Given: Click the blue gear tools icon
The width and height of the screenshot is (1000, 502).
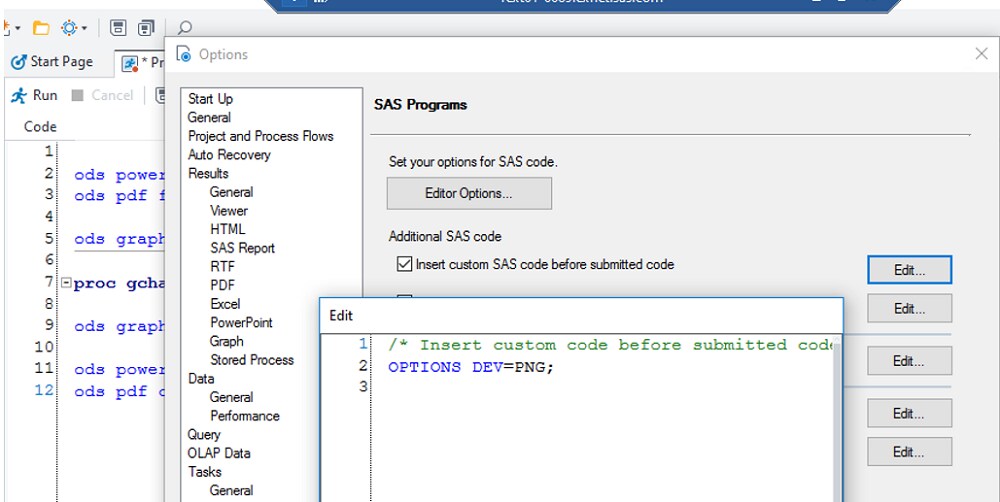Looking at the screenshot, I should pyautogui.click(x=68, y=28).
